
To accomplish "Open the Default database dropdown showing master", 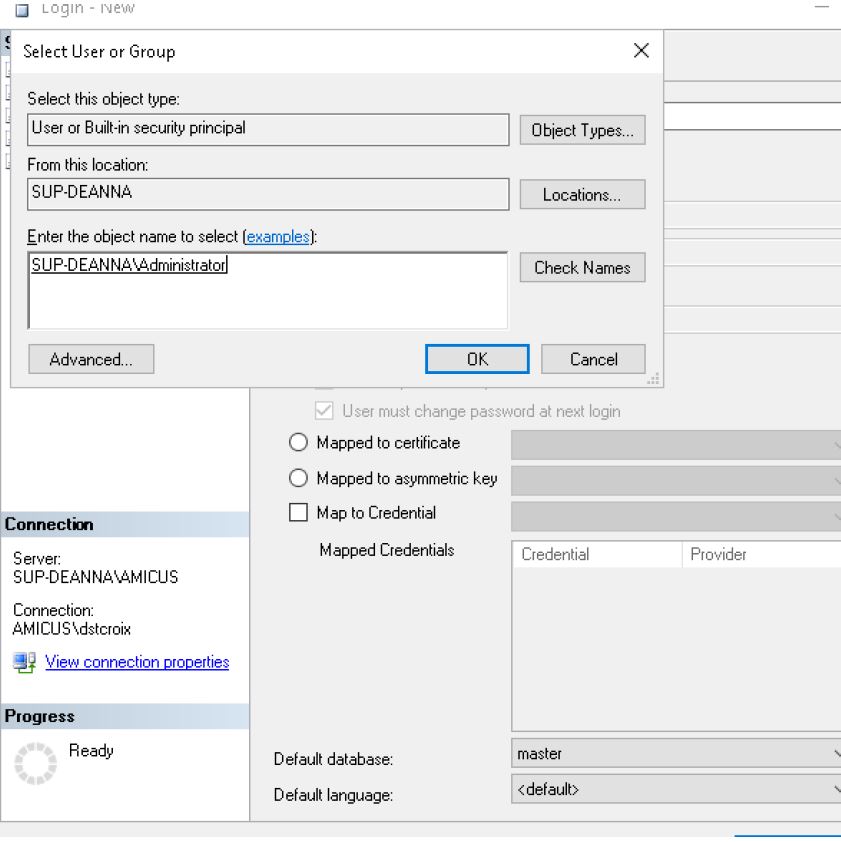I will pyautogui.click(x=676, y=753).
